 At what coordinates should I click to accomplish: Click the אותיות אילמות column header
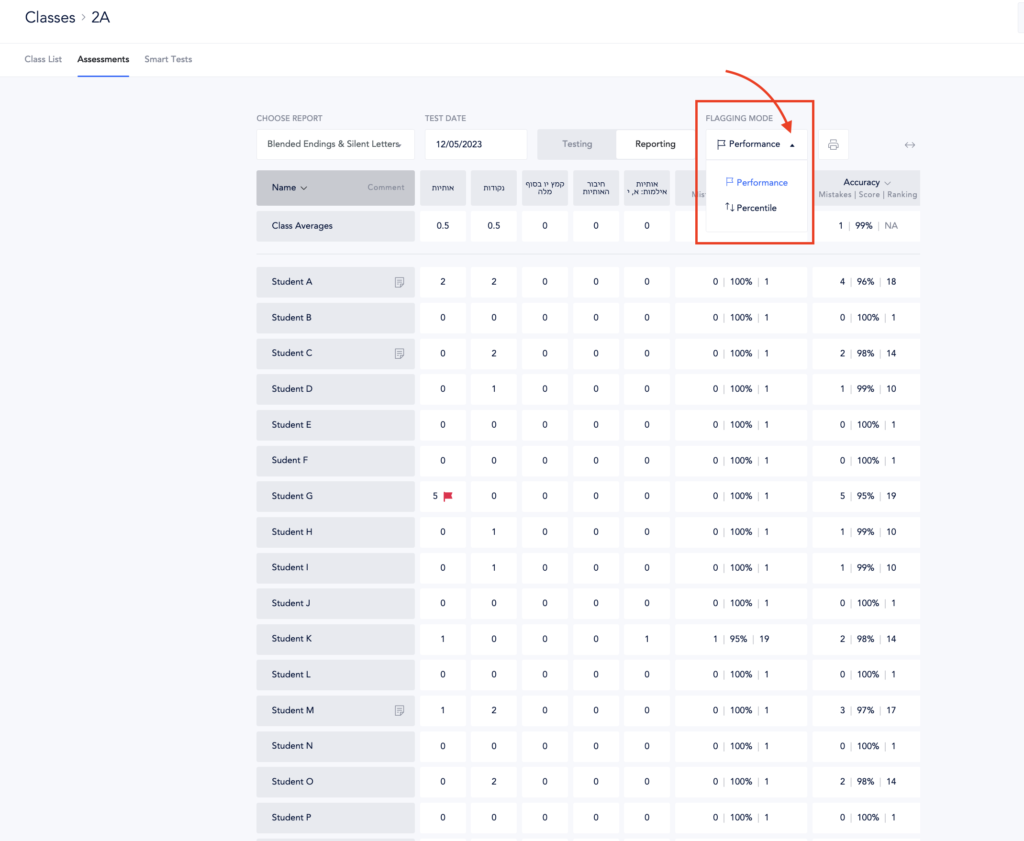647,188
